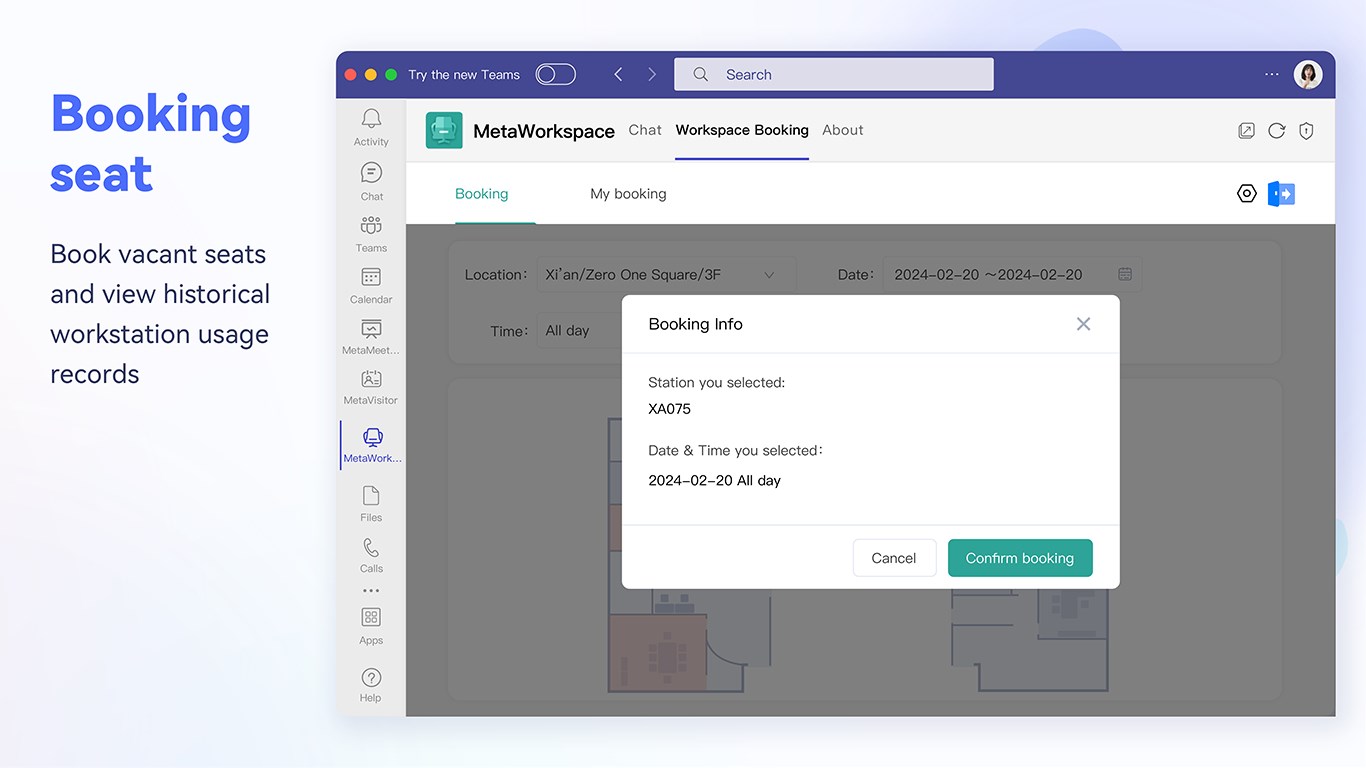
Task: Open Help in the sidebar
Action: [371, 685]
